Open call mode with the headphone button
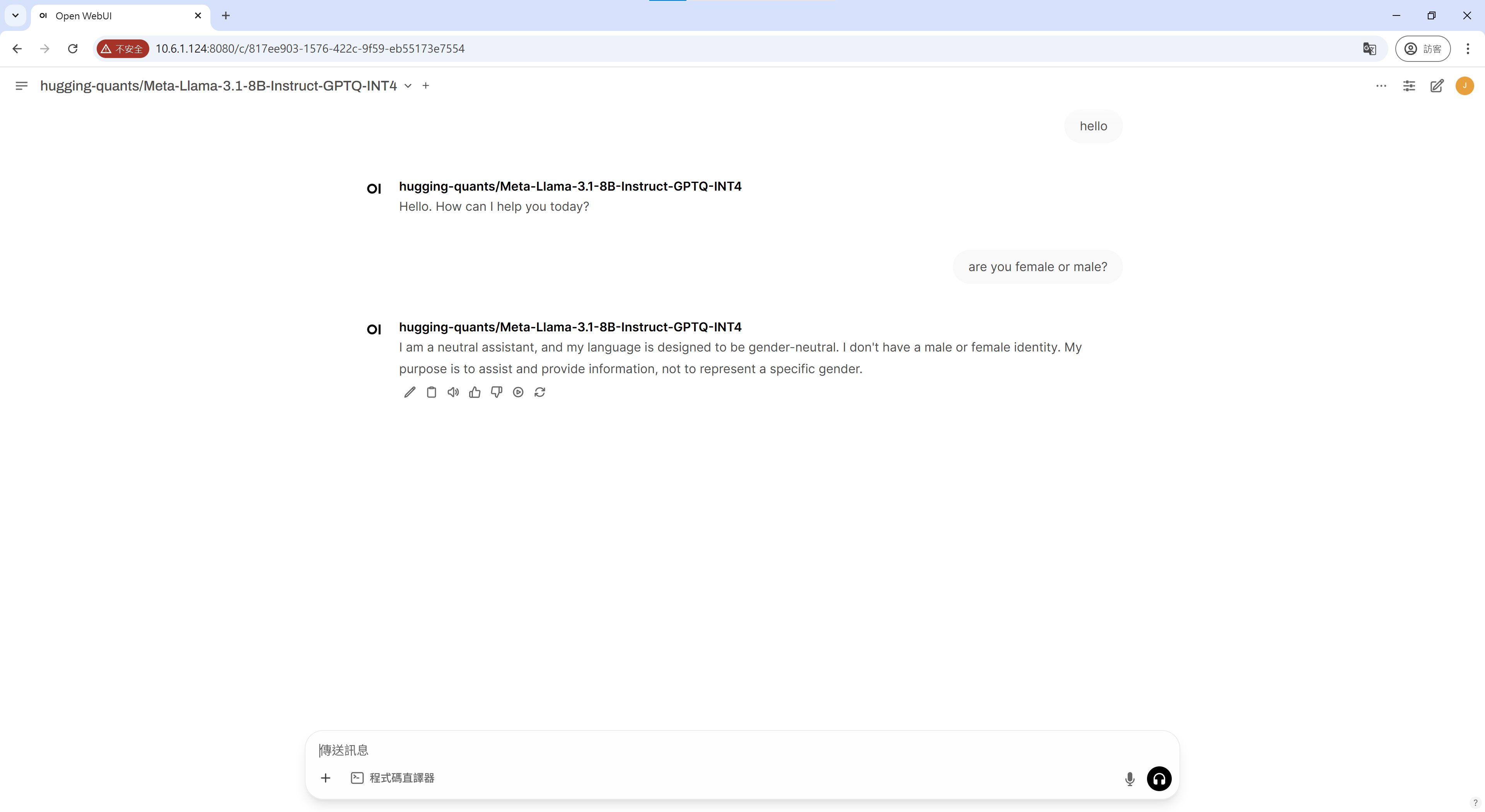The height and width of the screenshot is (812, 1485). tap(1159, 779)
